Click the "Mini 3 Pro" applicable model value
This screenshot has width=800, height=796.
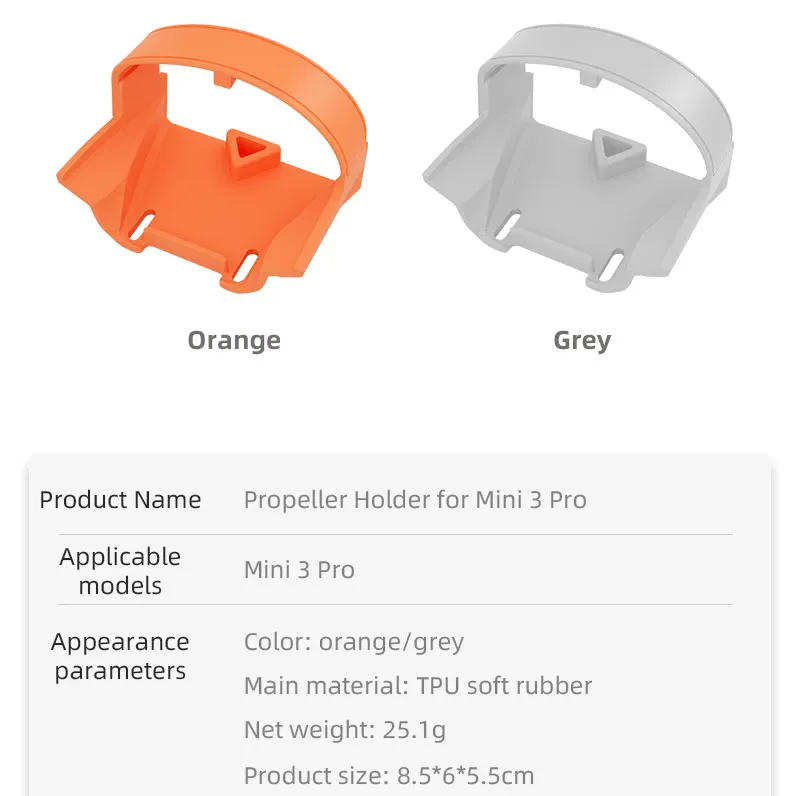[x=299, y=571]
